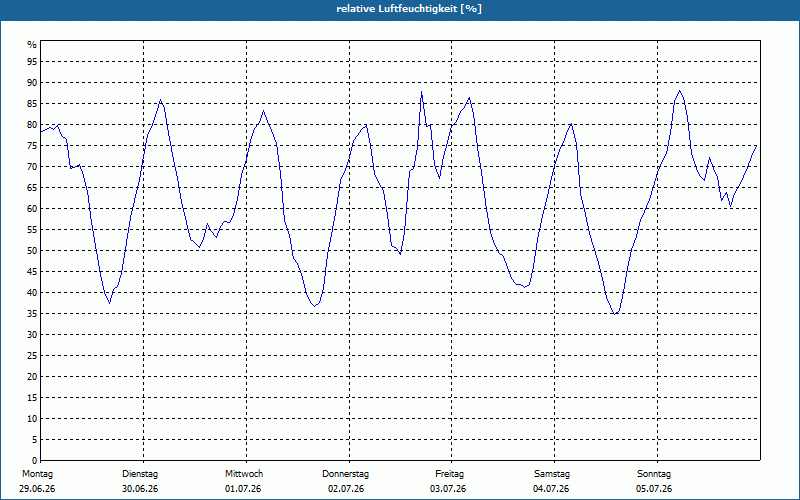Click the 90 y-axis value
Viewport: 800px width, 500px height.
(x=32, y=83)
